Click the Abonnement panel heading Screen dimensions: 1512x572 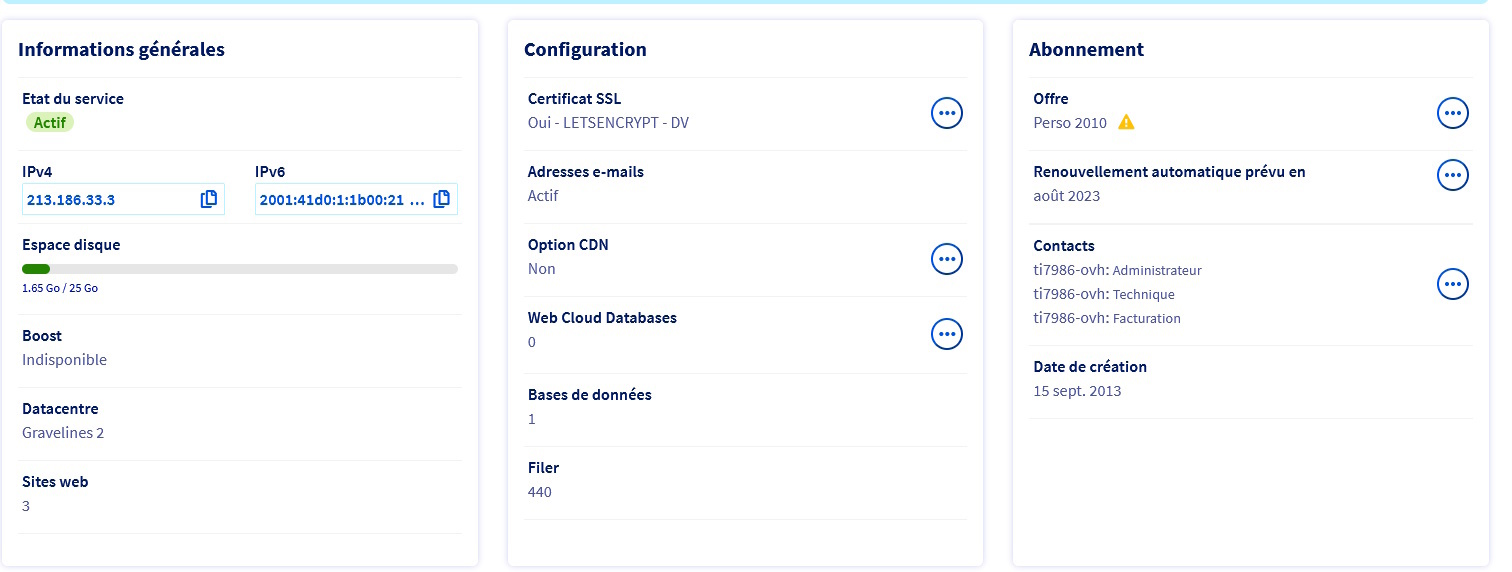(1086, 50)
